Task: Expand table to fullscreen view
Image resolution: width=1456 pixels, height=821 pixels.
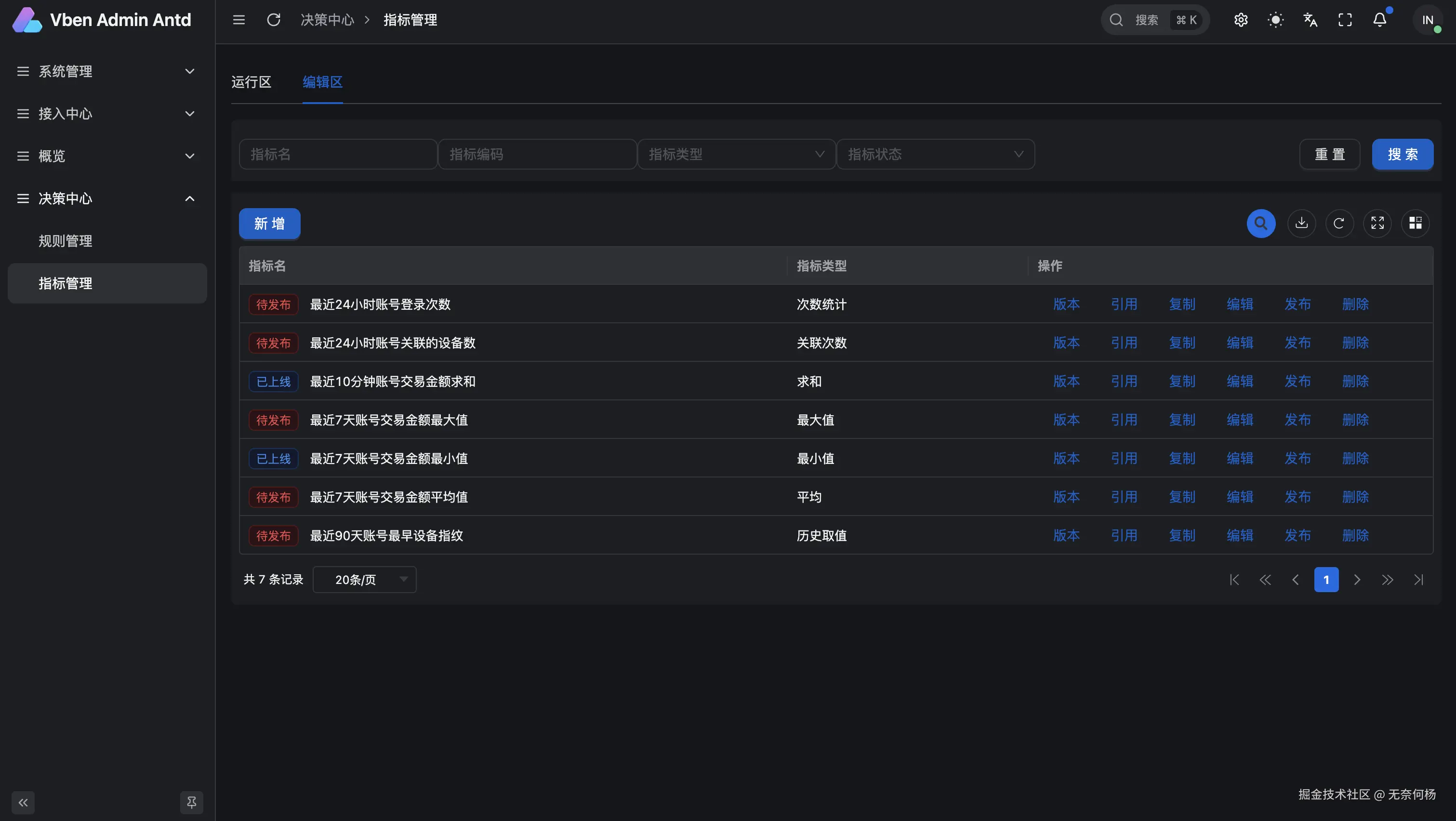Action: 1377,223
